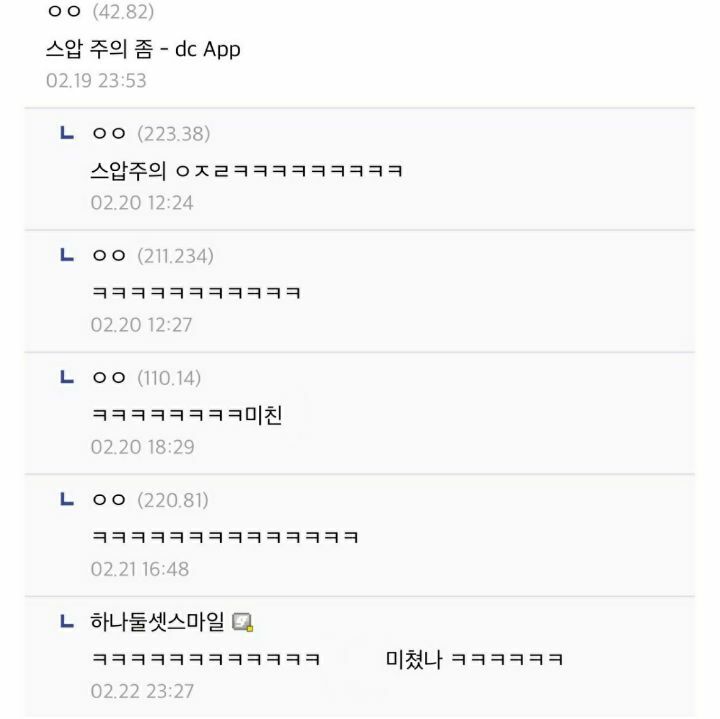Screen dimensions: 720x719
Task: Click reply arrow icon beside 하나둘셋스마일 comment
Action: (67, 621)
